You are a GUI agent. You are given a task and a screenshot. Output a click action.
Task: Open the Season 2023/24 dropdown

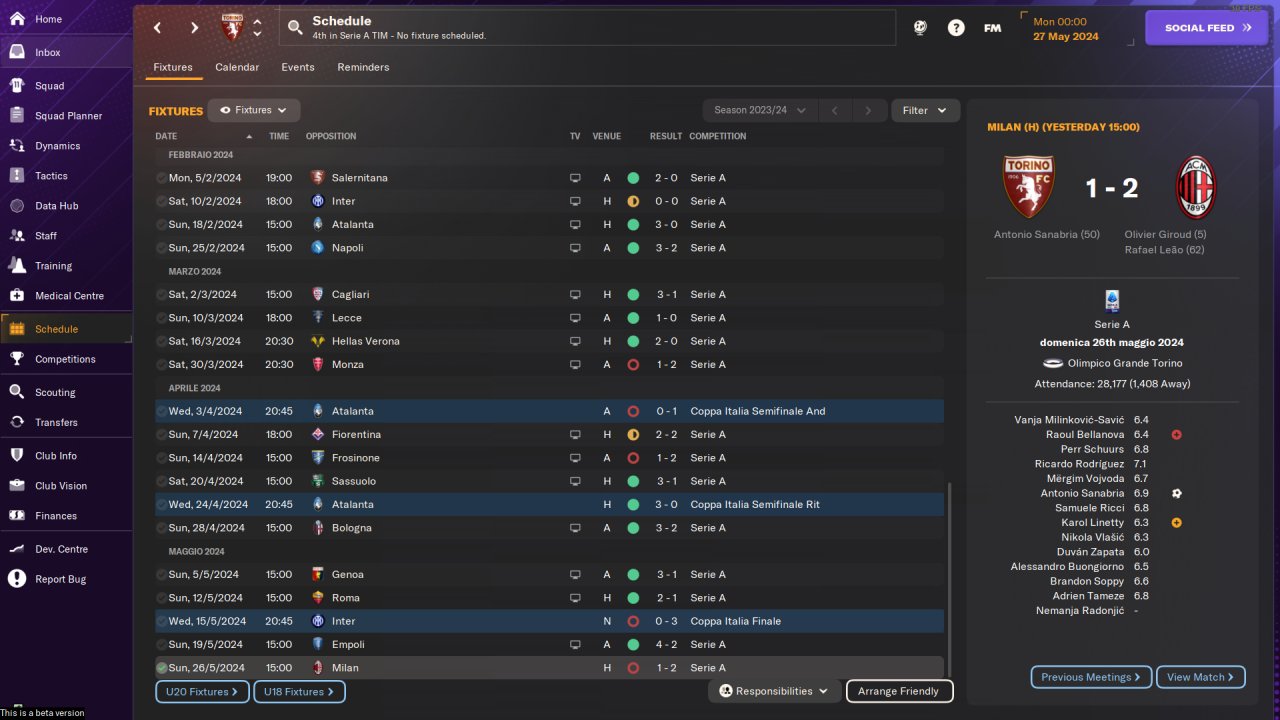(x=760, y=110)
